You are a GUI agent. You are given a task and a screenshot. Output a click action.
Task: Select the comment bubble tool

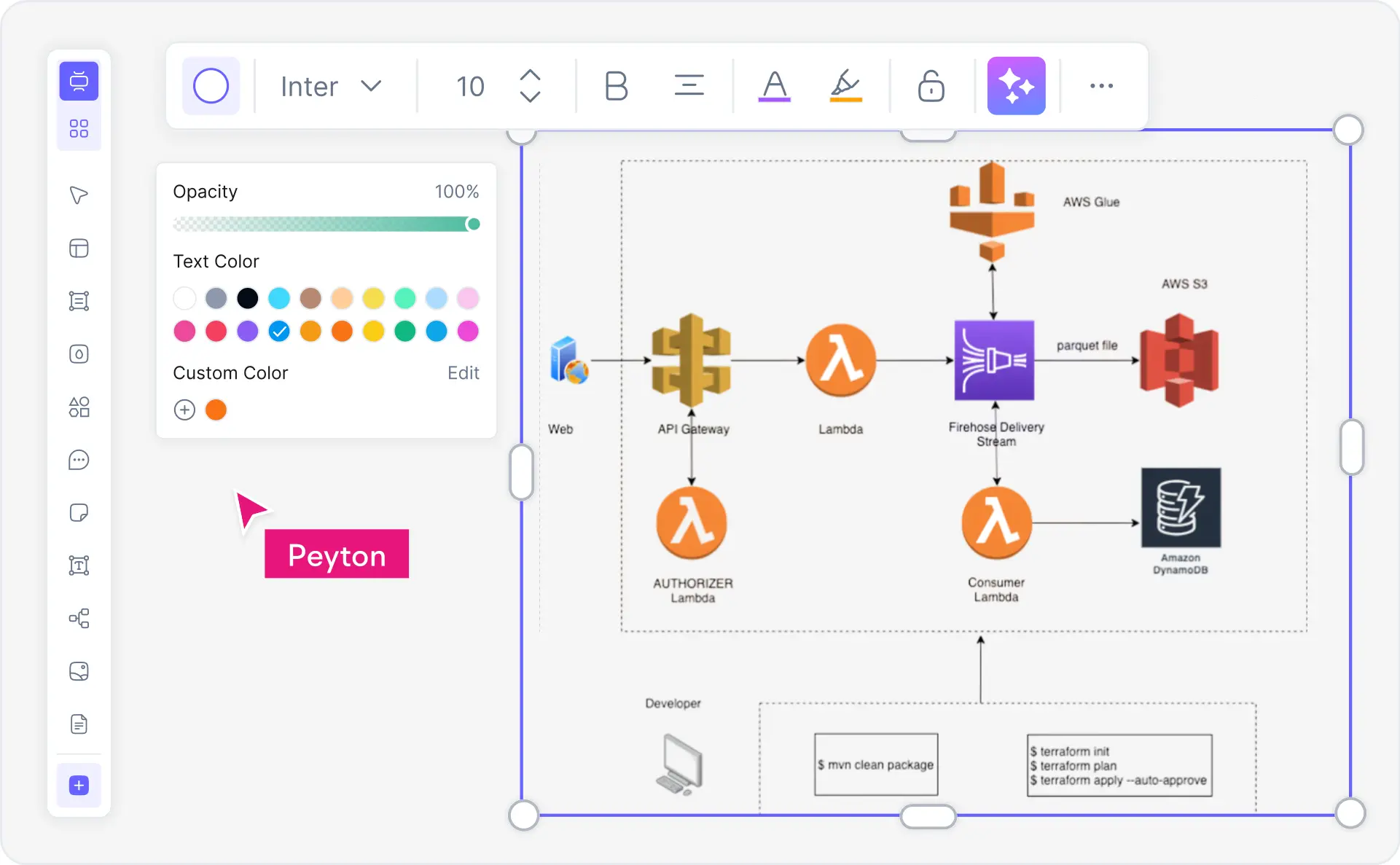pos(79,460)
